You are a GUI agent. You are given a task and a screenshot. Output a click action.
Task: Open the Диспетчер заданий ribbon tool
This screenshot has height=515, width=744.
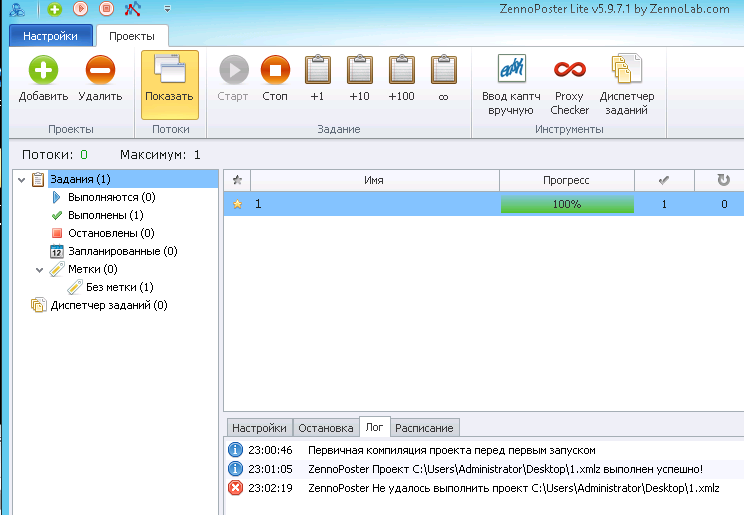[x=627, y=85]
